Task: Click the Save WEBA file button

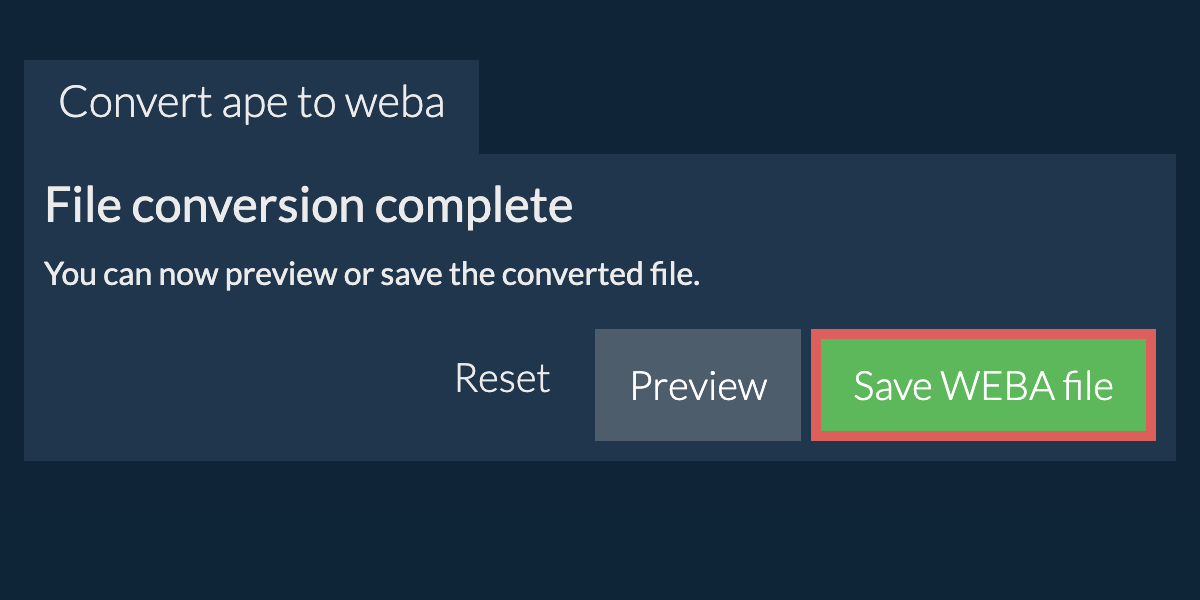Action: pos(983,385)
